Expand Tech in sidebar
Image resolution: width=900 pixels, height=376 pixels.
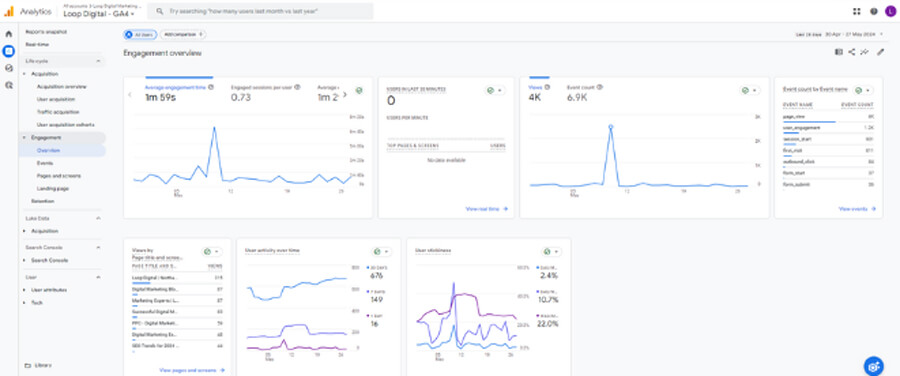(x=24, y=303)
